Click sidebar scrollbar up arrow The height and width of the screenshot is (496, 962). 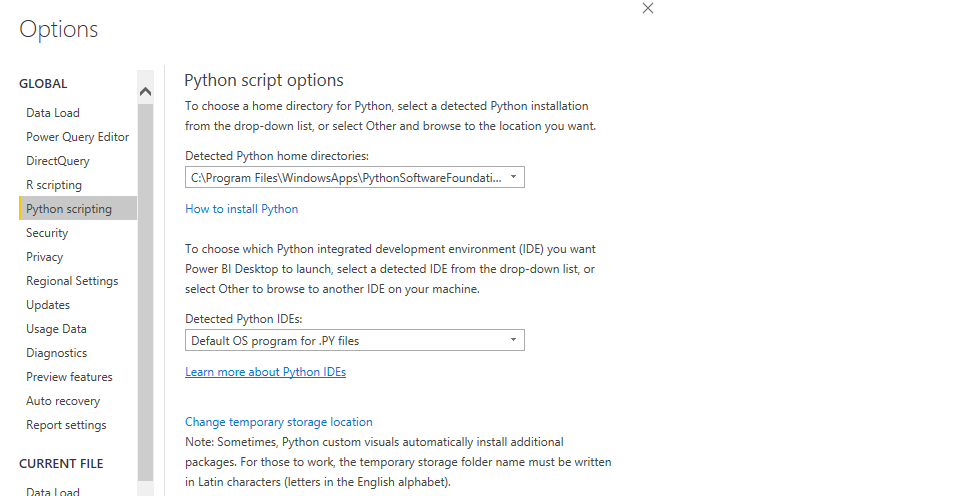145,91
